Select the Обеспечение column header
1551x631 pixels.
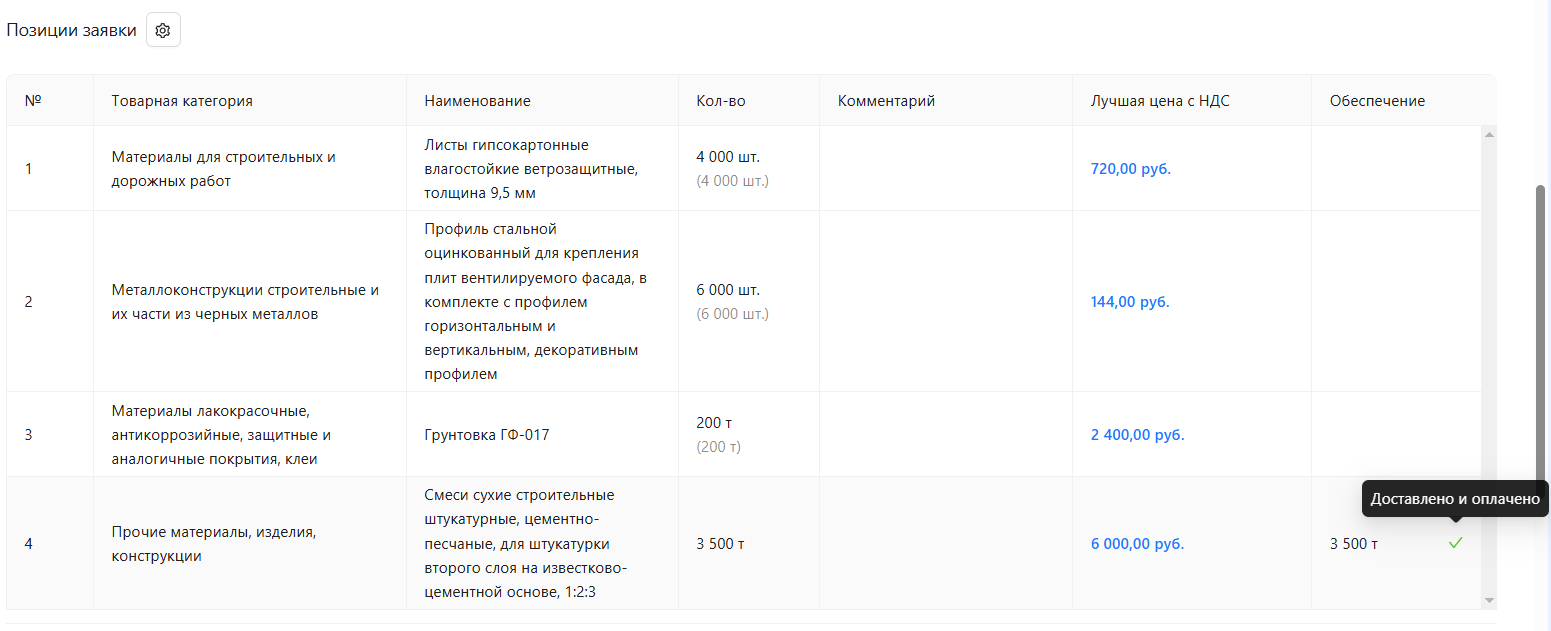tap(1377, 101)
